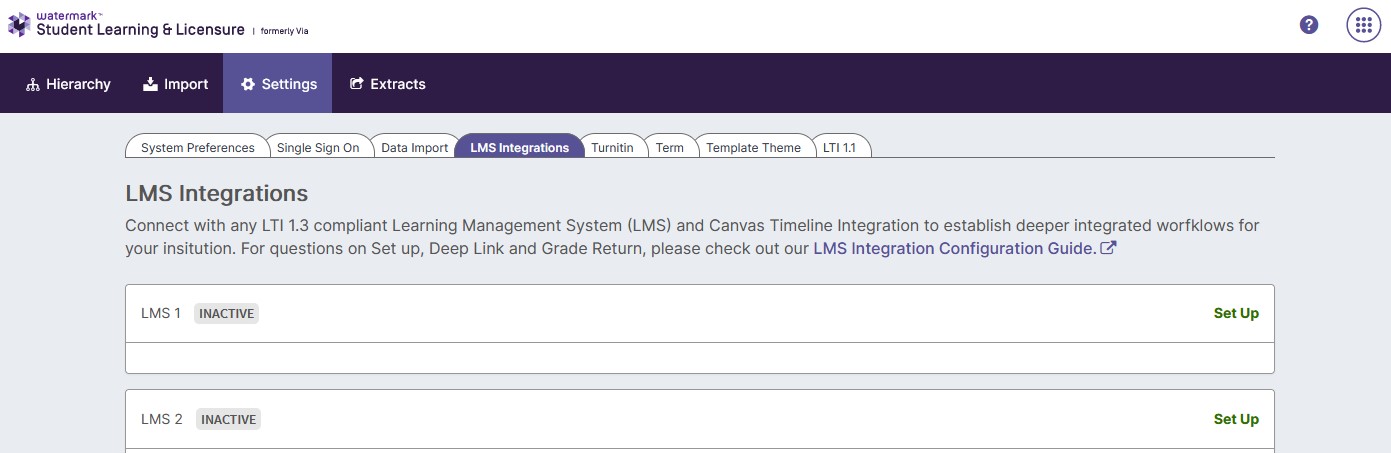Click the INACTIVE badge next to LMS 1
Screen dimensions: 1391x453
pos(226,313)
